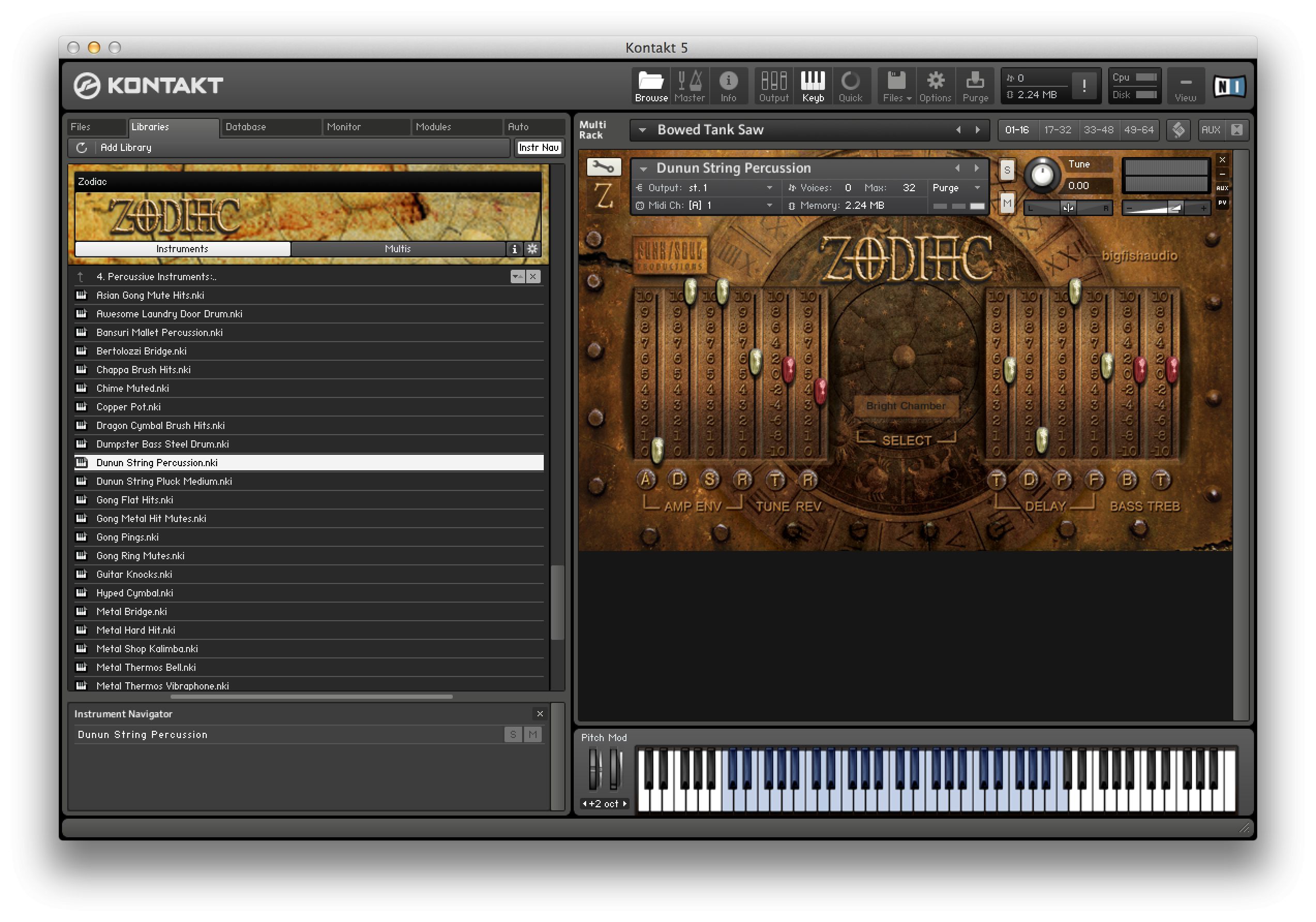
Task: Toggle the Instr Nav button
Action: tap(538, 147)
